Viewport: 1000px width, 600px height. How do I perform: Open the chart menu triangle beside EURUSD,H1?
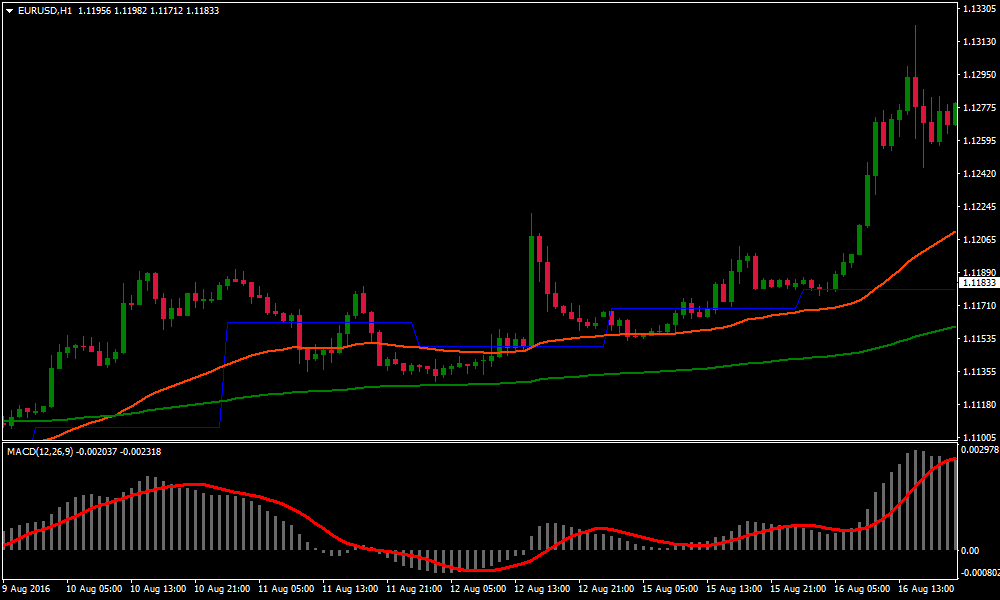pyautogui.click(x=9, y=10)
